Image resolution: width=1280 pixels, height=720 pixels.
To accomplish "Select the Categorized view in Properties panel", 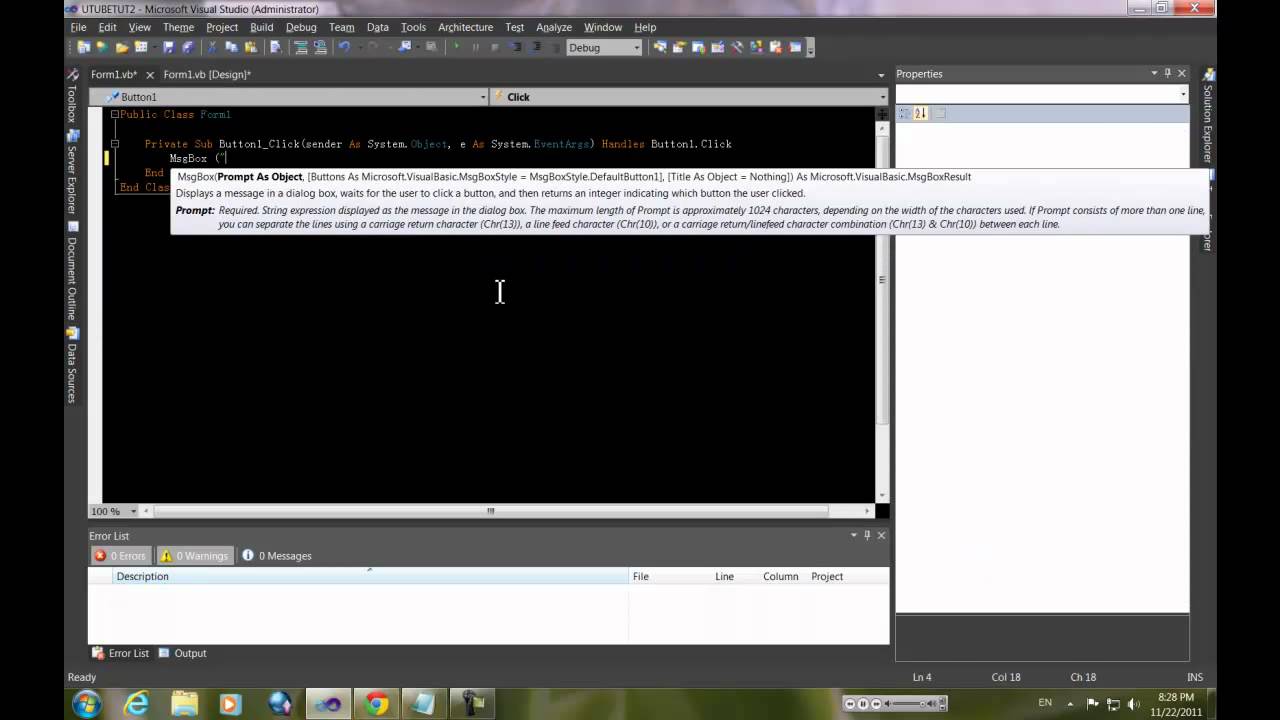I will [904, 113].
